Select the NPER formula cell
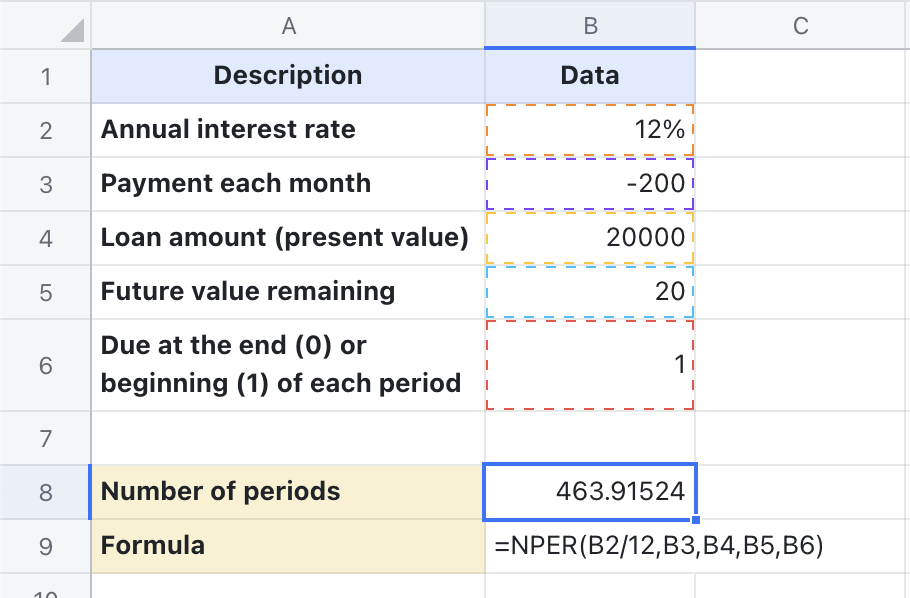 pos(590,545)
